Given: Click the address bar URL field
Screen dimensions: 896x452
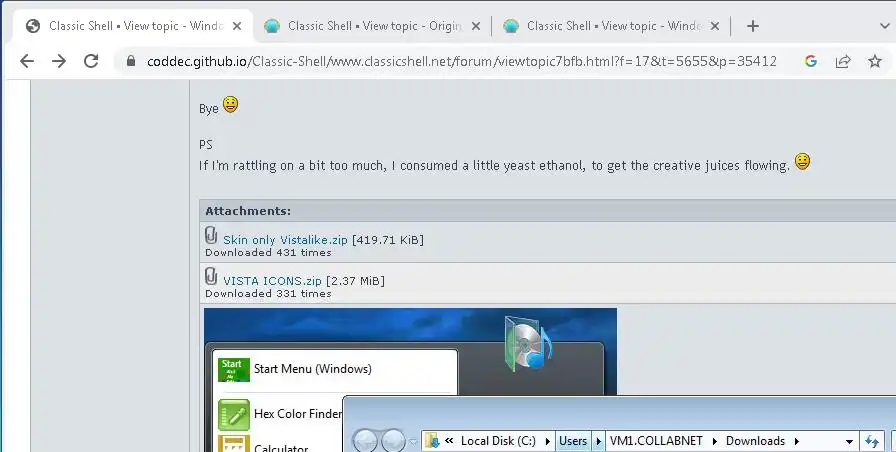Looking at the screenshot, I should pyautogui.click(x=462, y=61).
